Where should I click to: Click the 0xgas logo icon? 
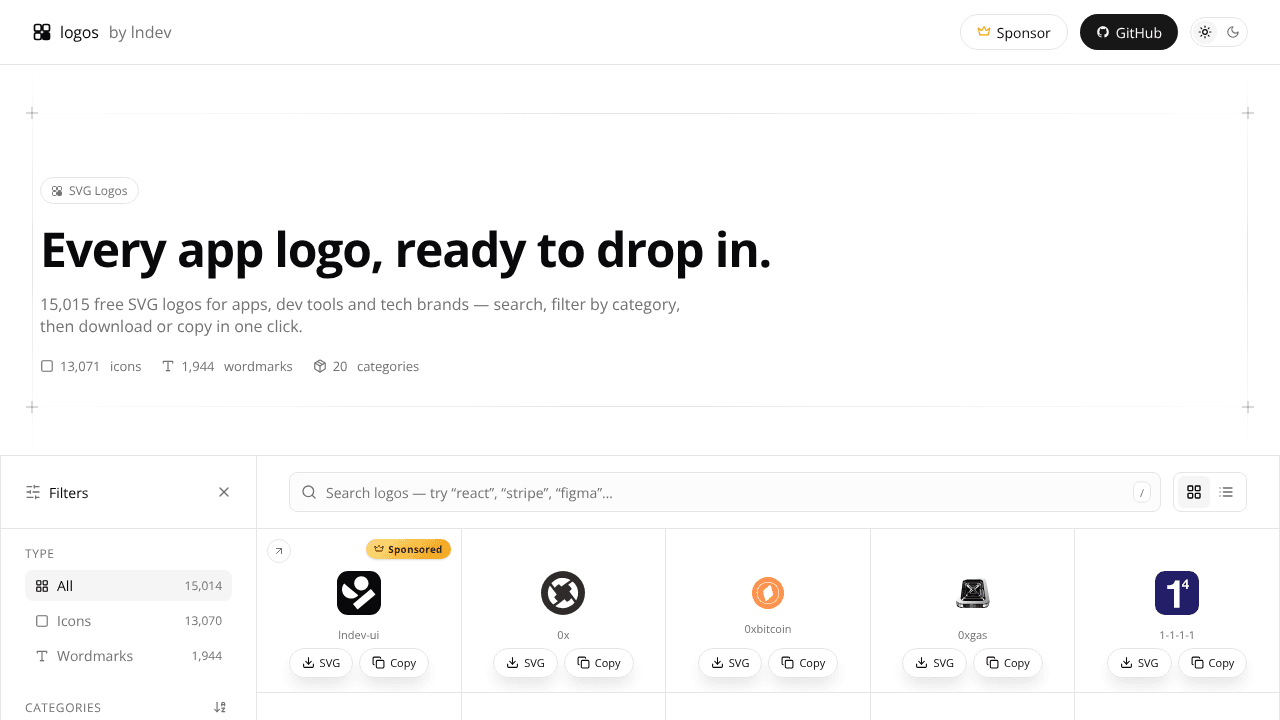pos(972,593)
